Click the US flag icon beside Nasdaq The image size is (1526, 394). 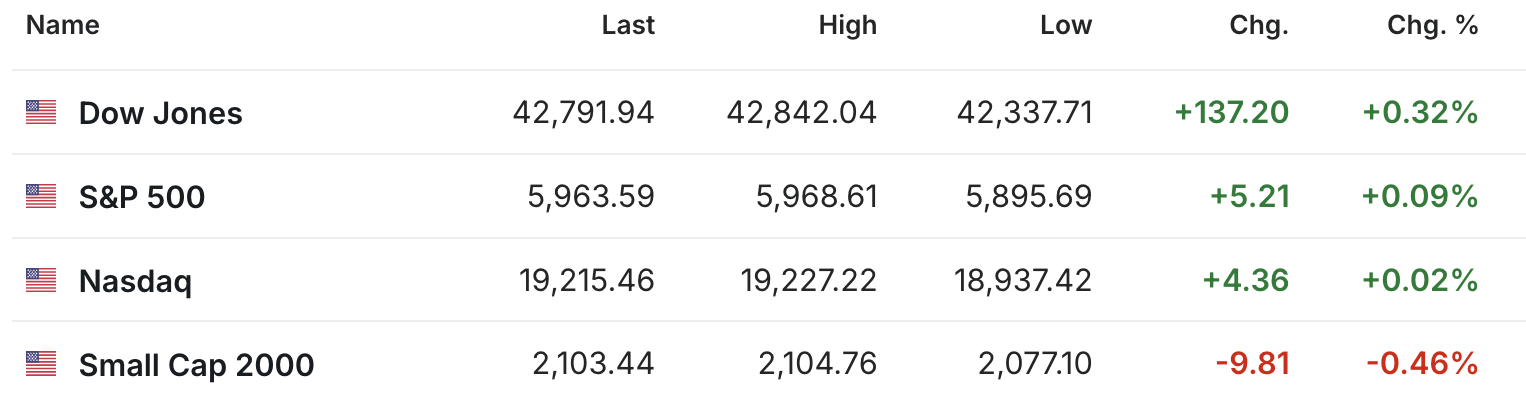tap(41, 281)
